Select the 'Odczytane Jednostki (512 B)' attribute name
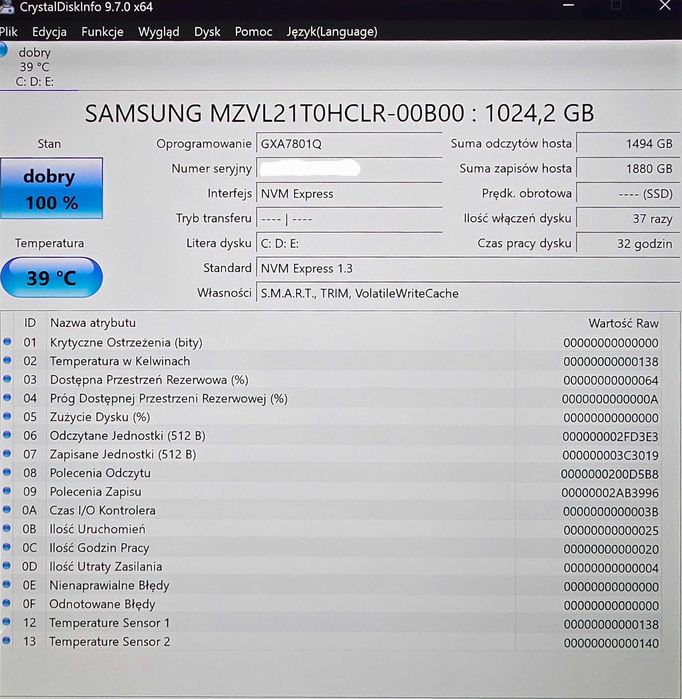 (x=127, y=436)
